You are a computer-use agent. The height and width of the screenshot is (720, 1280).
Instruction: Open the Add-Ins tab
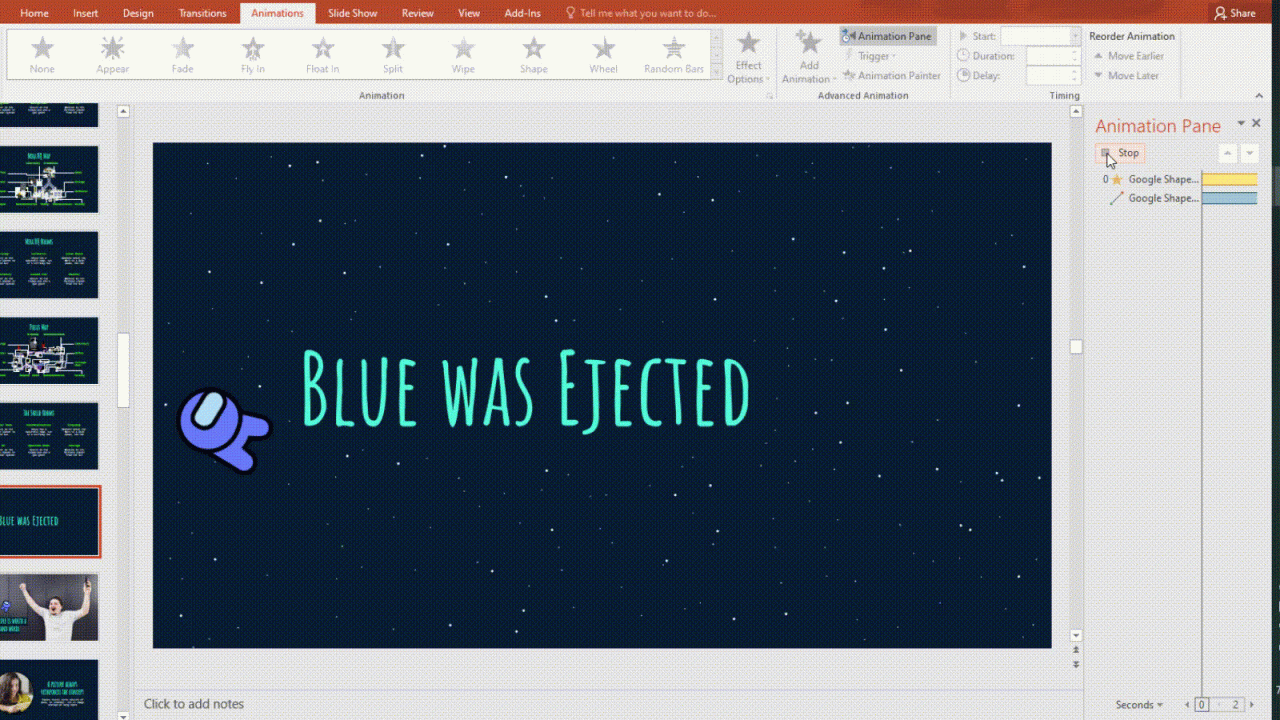click(x=522, y=13)
